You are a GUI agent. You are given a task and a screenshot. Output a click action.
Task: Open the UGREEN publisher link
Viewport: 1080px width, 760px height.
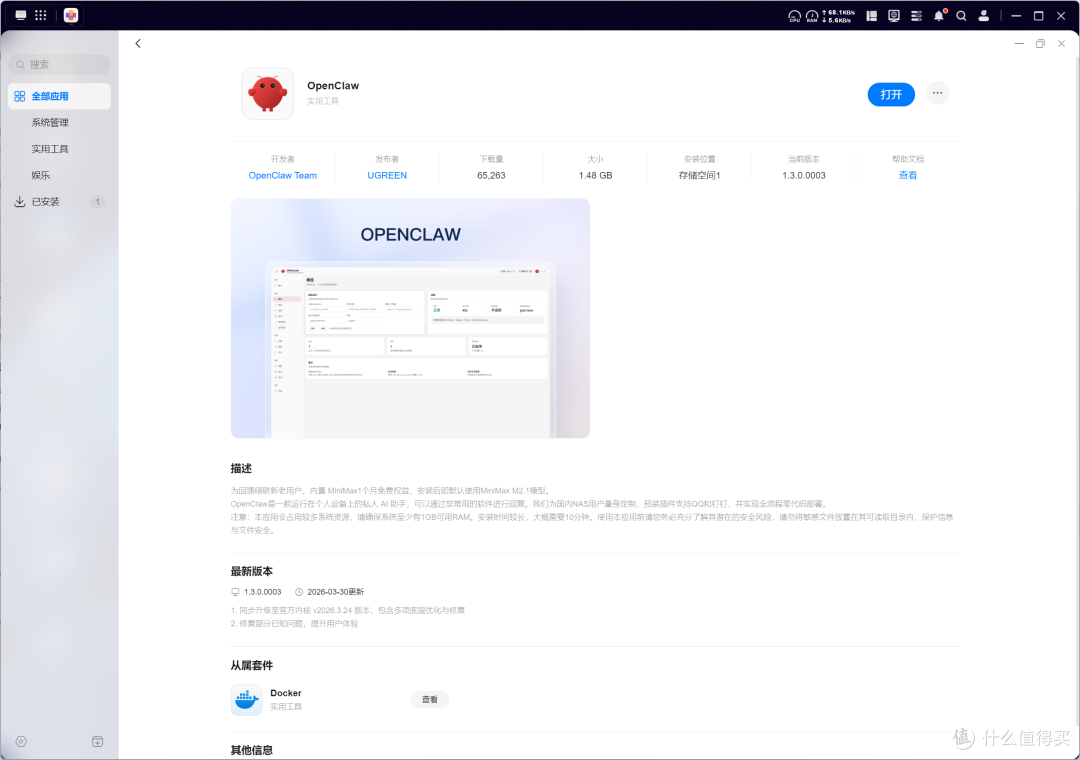pyautogui.click(x=387, y=175)
